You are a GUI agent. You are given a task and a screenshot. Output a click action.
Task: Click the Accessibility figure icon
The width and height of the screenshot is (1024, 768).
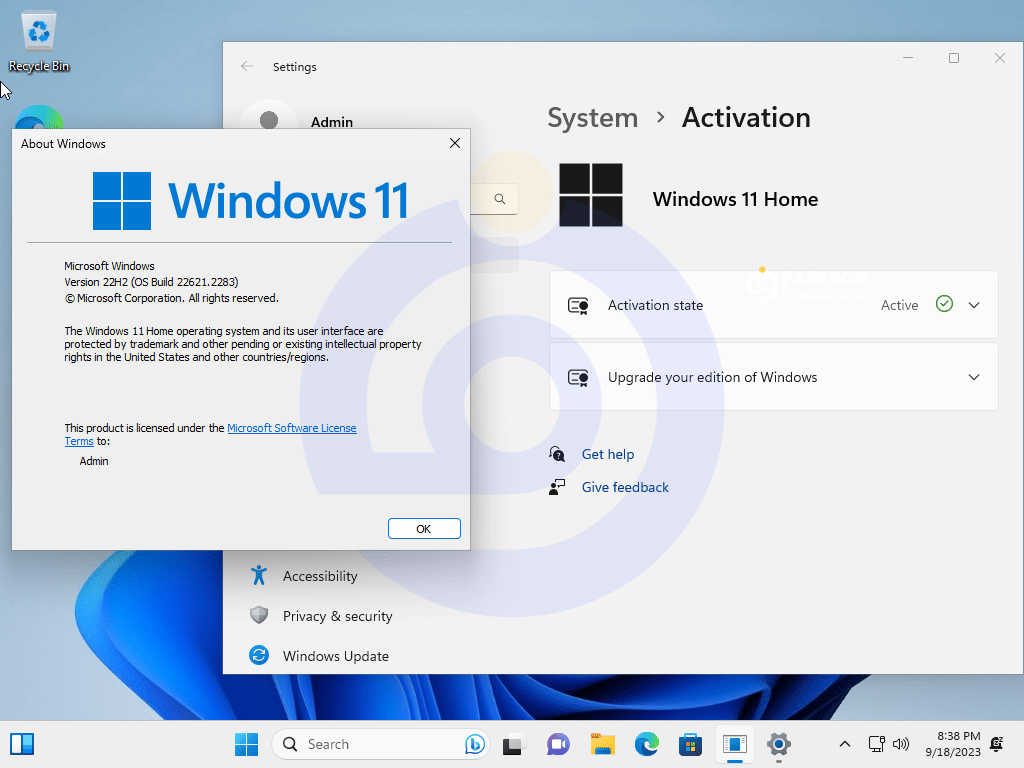259,575
